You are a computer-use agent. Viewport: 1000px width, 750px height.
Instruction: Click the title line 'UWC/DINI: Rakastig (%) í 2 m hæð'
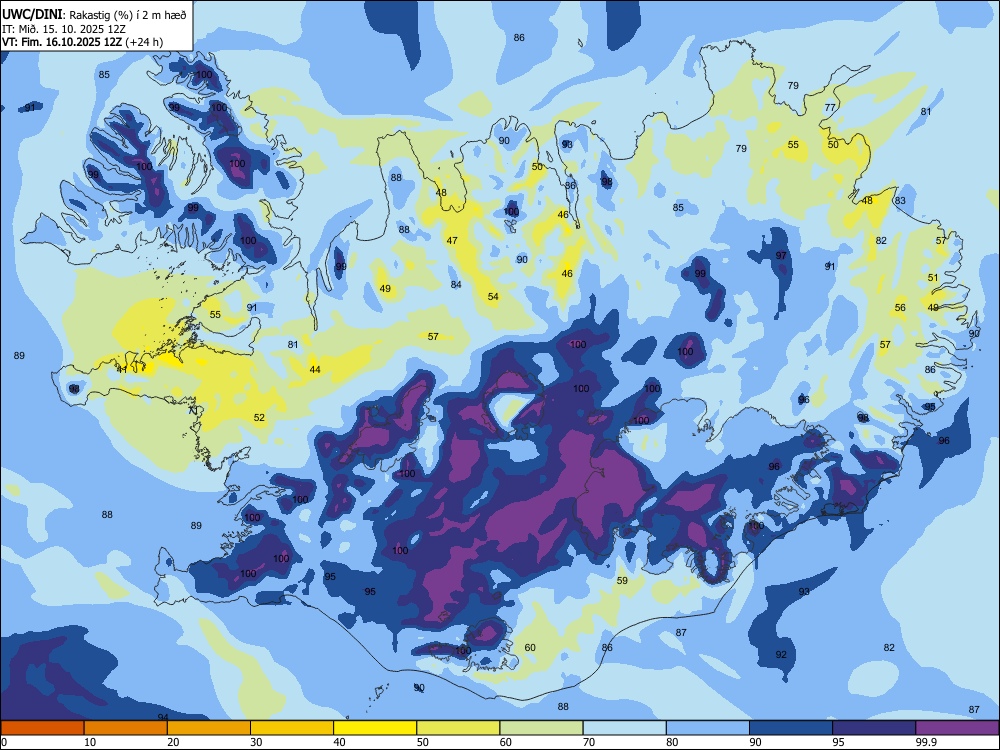[94, 15]
